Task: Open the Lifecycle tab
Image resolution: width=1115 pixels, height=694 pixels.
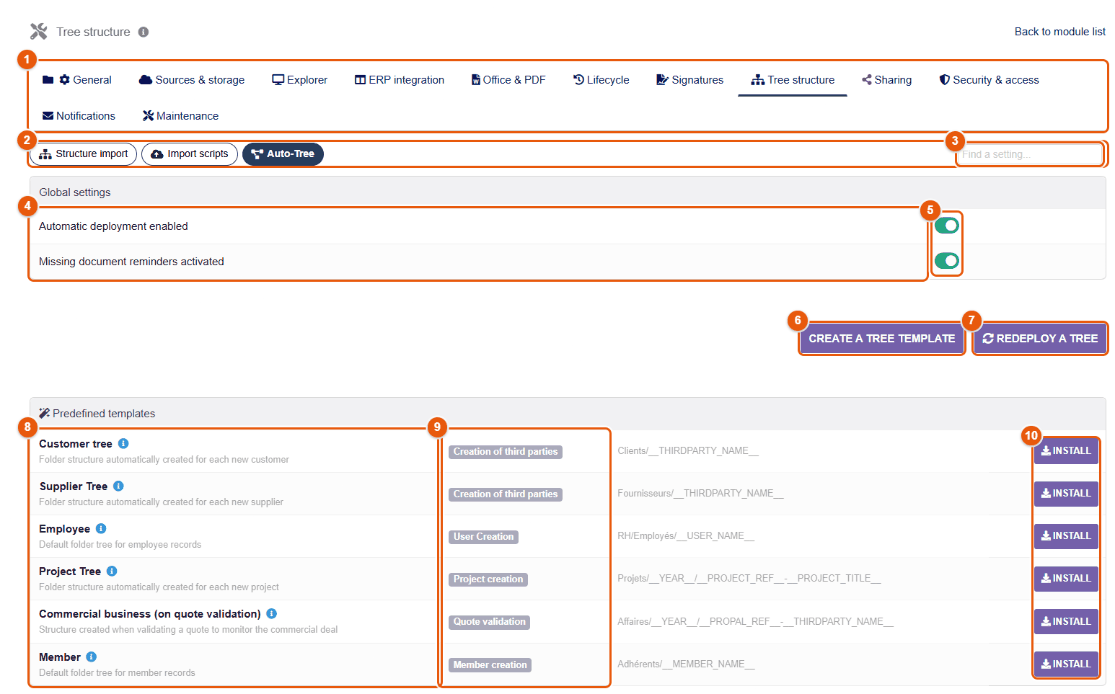Action: coord(602,80)
